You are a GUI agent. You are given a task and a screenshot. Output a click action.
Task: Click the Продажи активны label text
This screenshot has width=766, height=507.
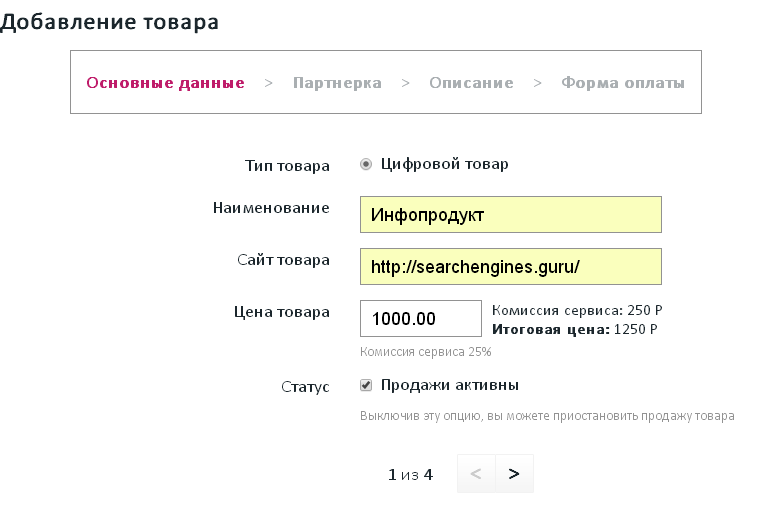pos(450,385)
